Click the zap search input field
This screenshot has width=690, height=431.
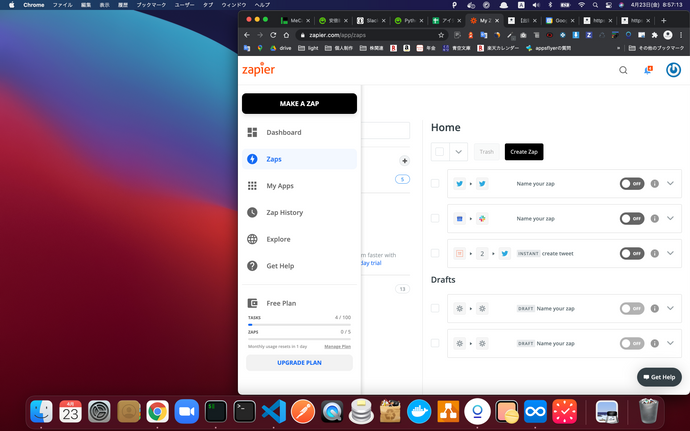point(385,130)
